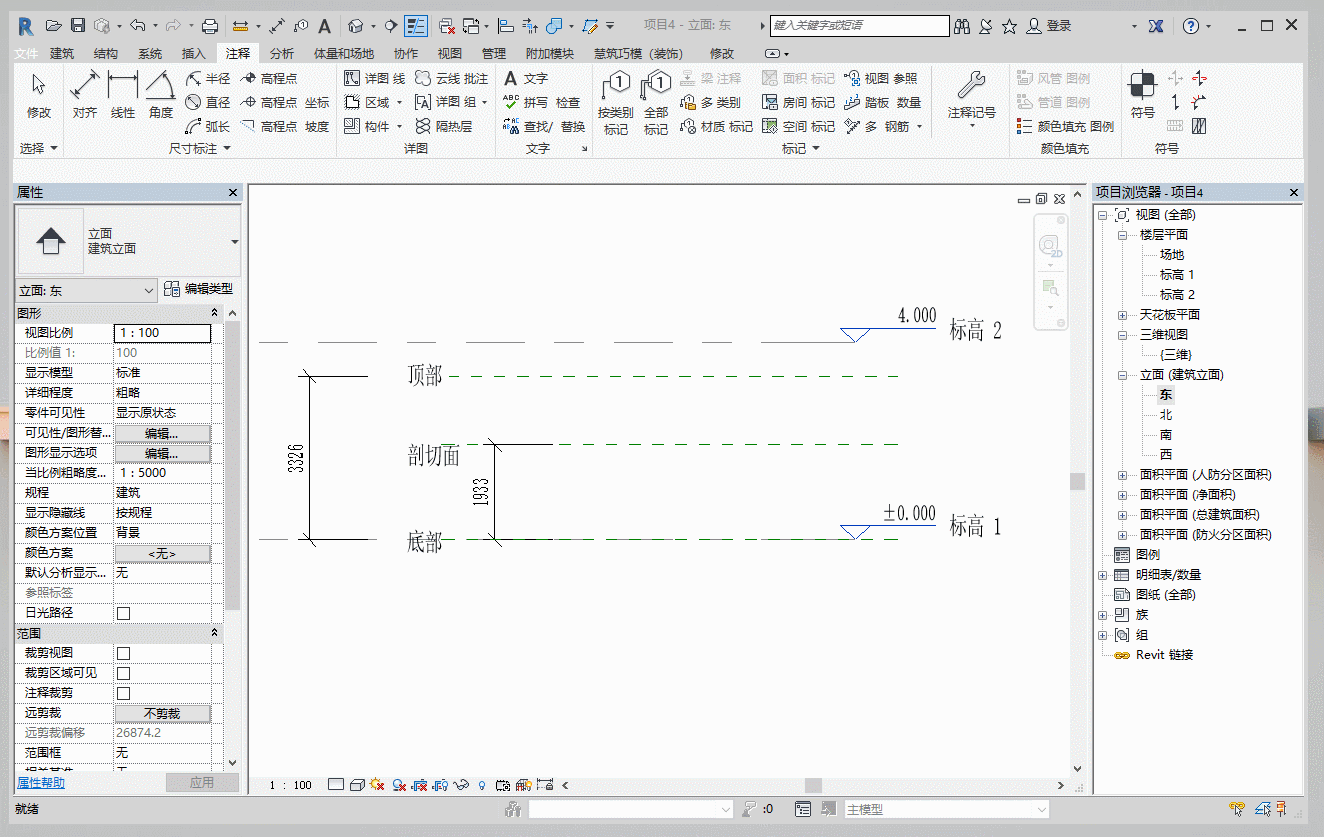Click the 视图比例 1:100 field
Screen dimensions: 1324x837
(x=164, y=333)
